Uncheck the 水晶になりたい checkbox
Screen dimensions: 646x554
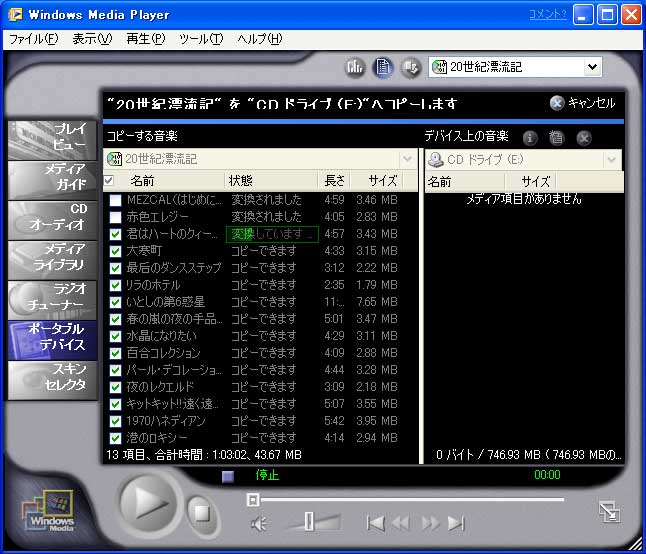pos(115,336)
